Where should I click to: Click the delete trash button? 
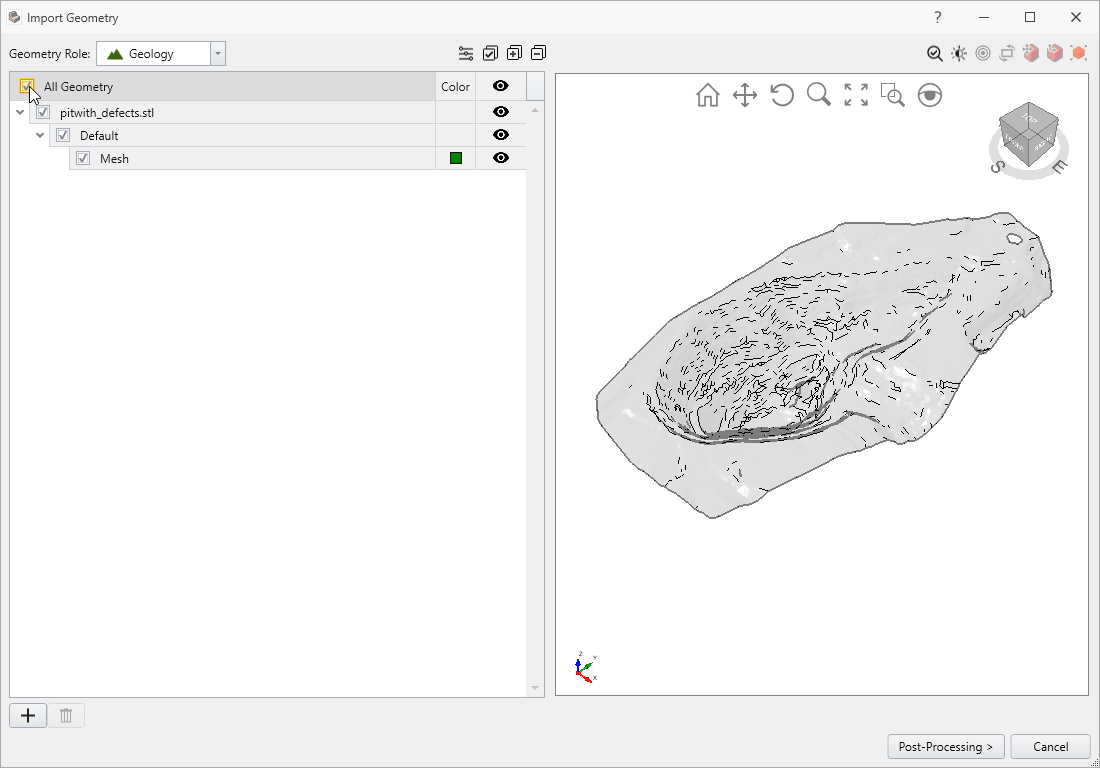66,715
